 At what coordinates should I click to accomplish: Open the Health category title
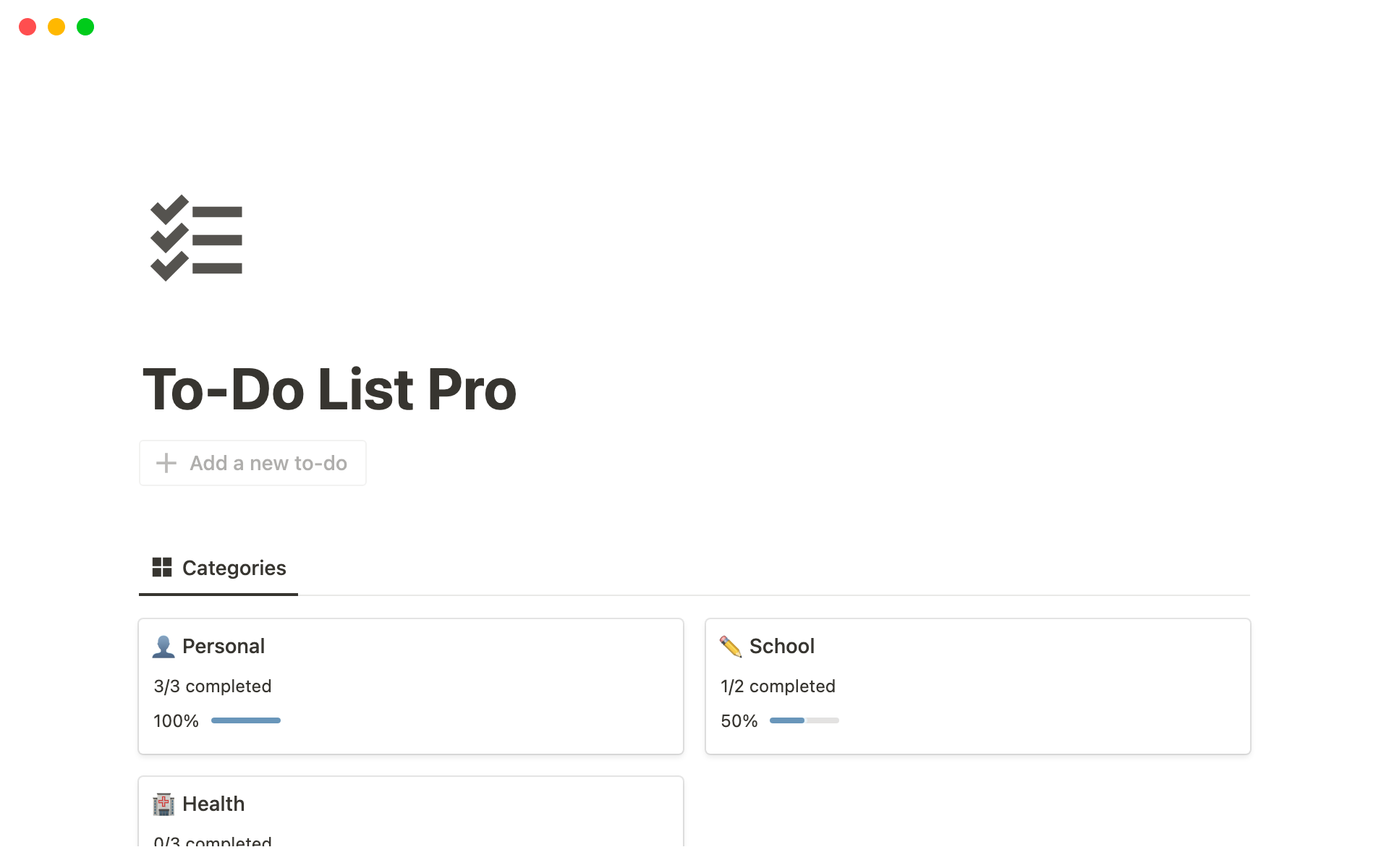click(213, 804)
